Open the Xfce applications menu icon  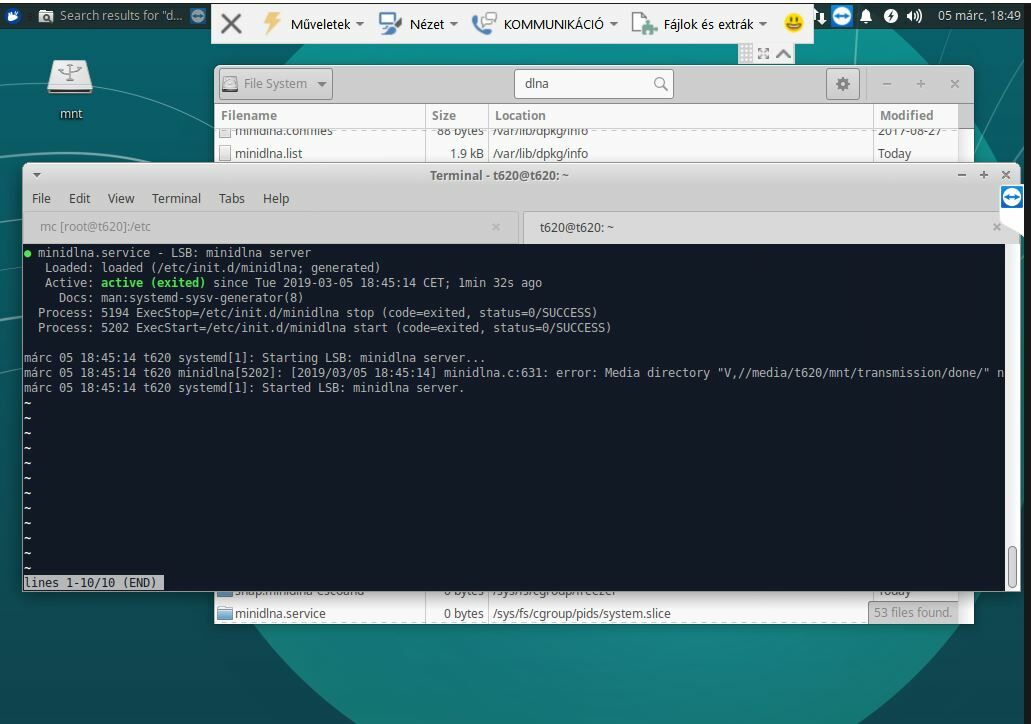point(12,15)
